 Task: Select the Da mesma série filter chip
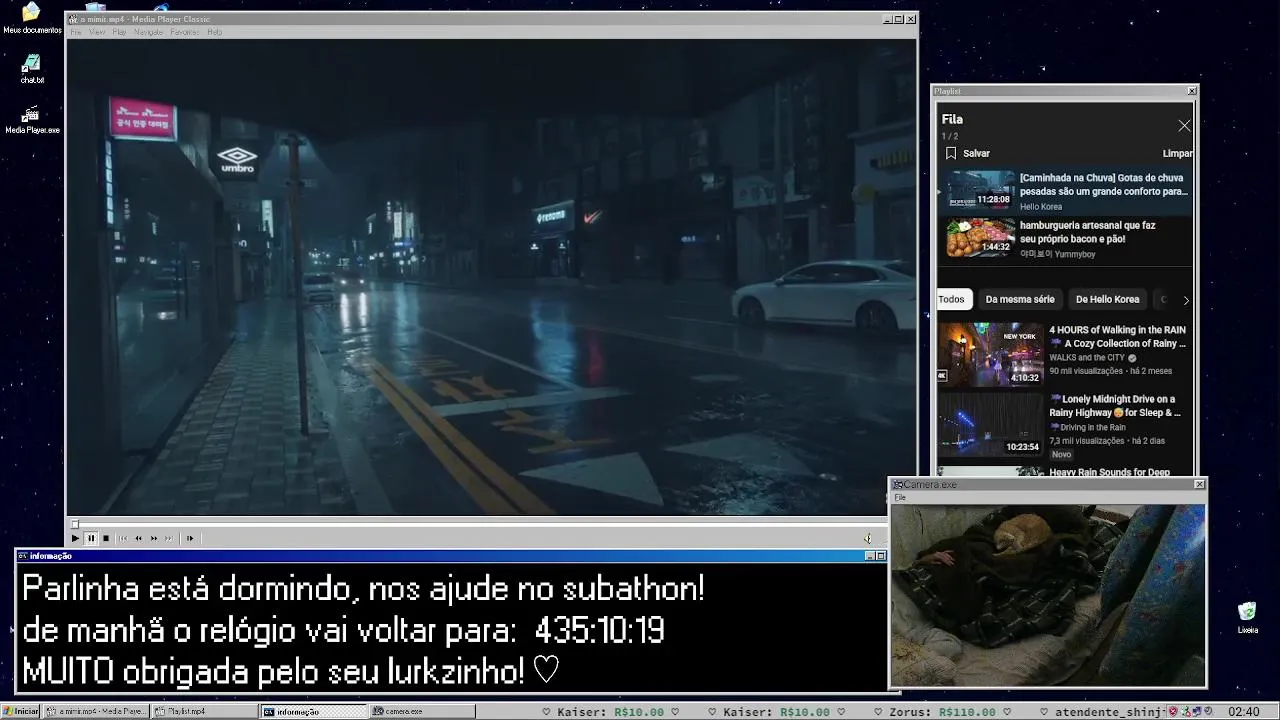tap(1020, 299)
